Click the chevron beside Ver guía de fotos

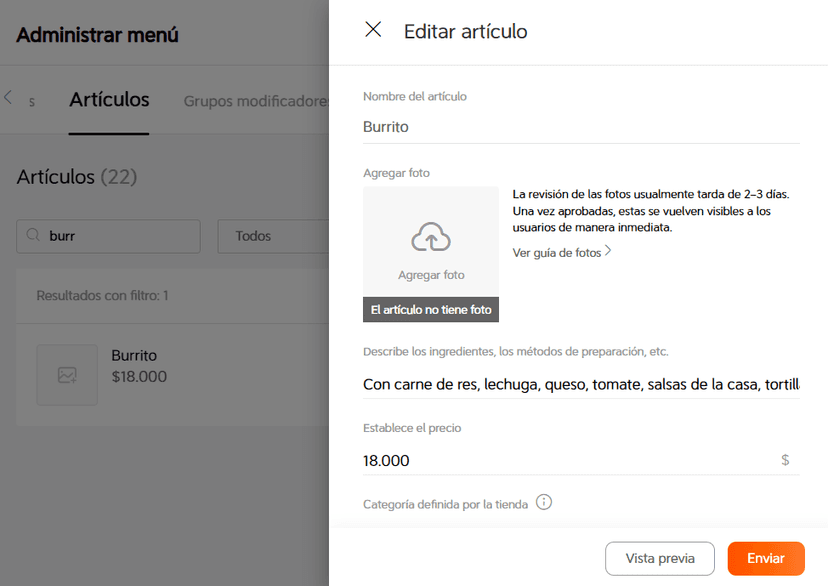point(608,252)
